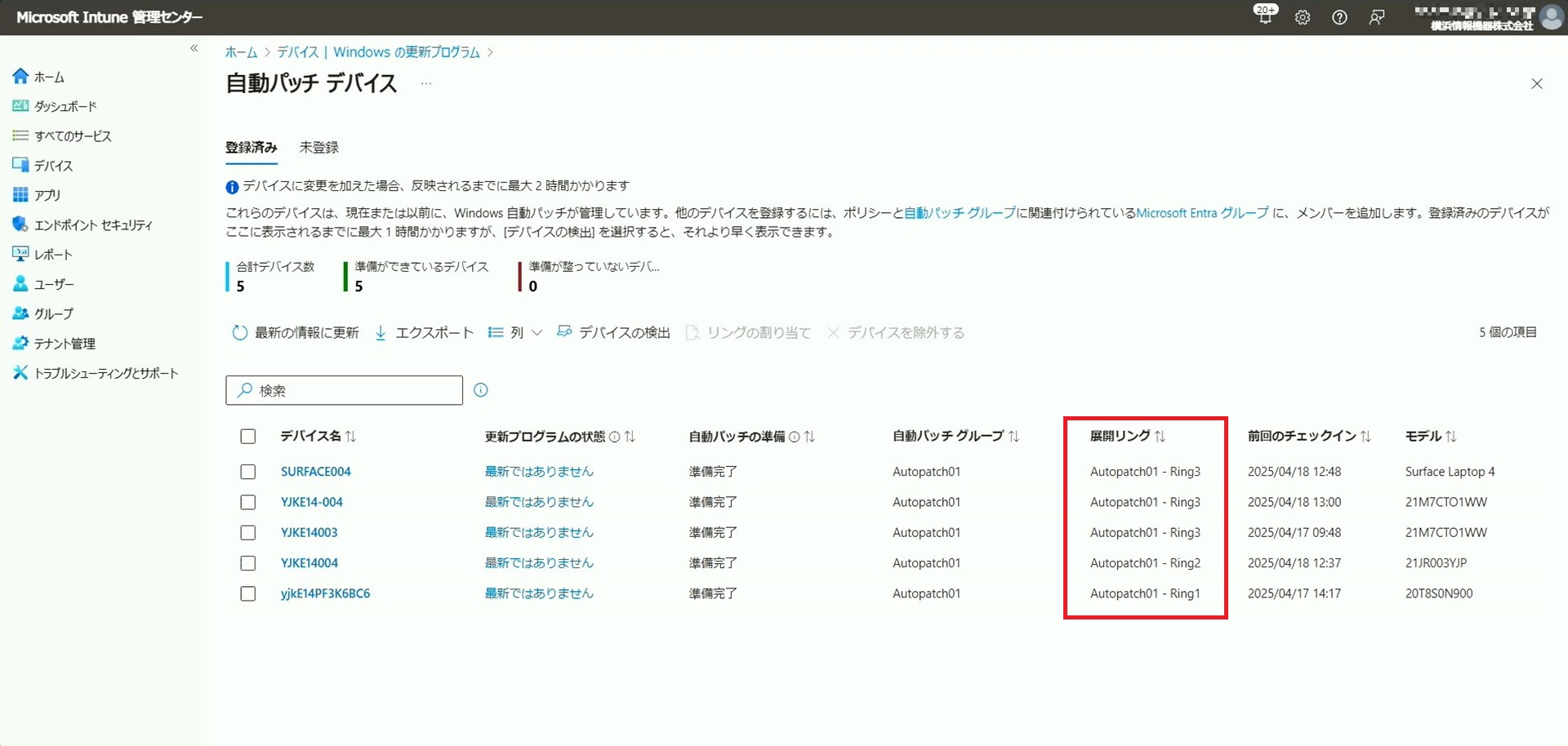The height and width of the screenshot is (746, 1568).
Task: Open the 自動パッチ グループ link
Action: point(960,213)
